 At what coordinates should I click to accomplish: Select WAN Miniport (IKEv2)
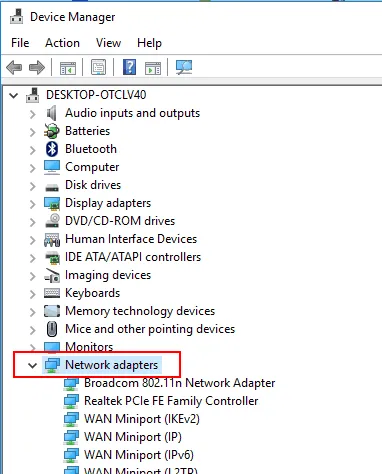(x=142, y=419)
